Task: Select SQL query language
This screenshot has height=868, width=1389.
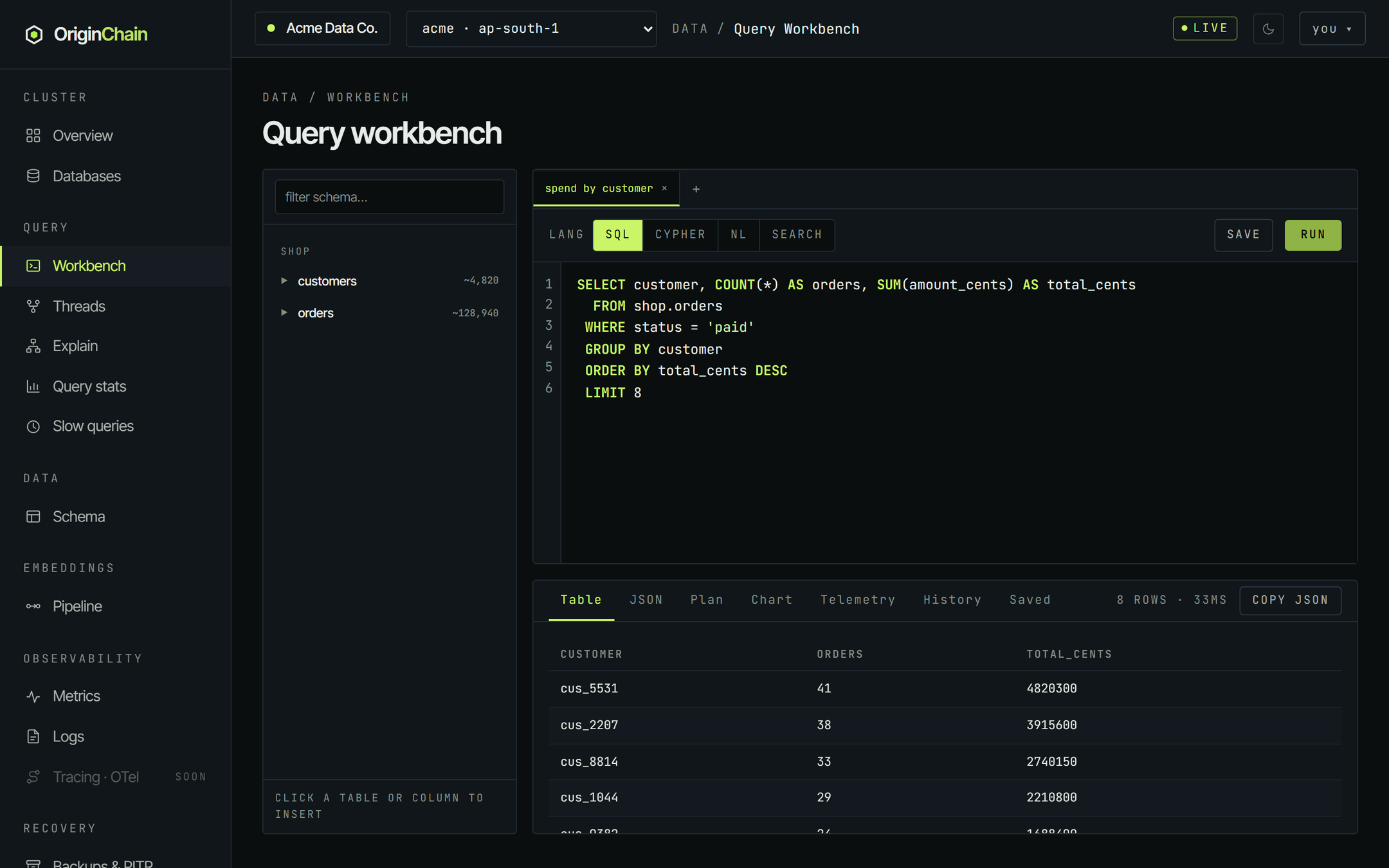Action: (x=617, y=235)
